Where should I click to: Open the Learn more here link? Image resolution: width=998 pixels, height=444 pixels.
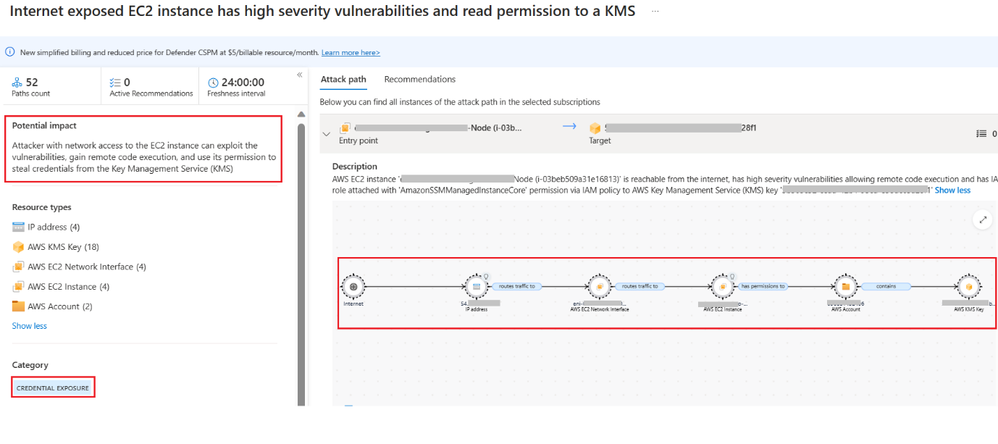pos(350,52)
